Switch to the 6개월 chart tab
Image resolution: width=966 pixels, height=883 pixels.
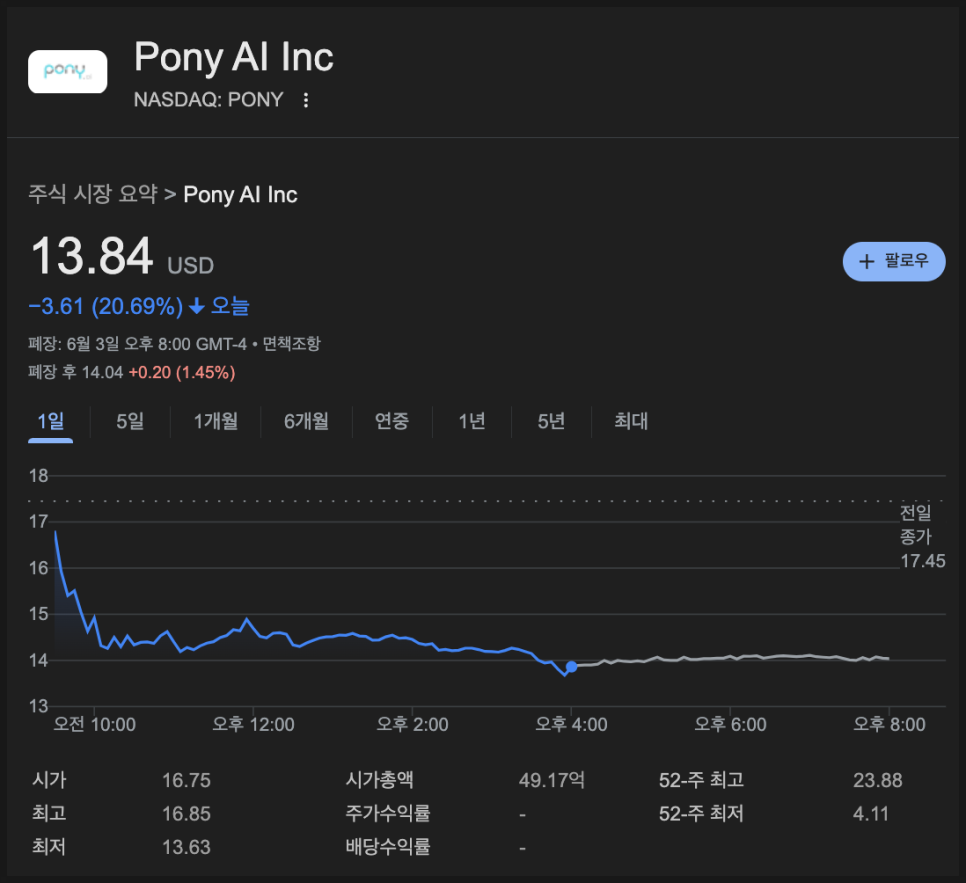(x=306, y=421)
